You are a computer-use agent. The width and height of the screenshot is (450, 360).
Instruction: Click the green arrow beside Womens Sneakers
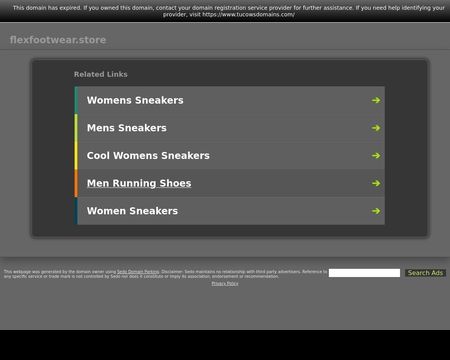pos(376,100)
